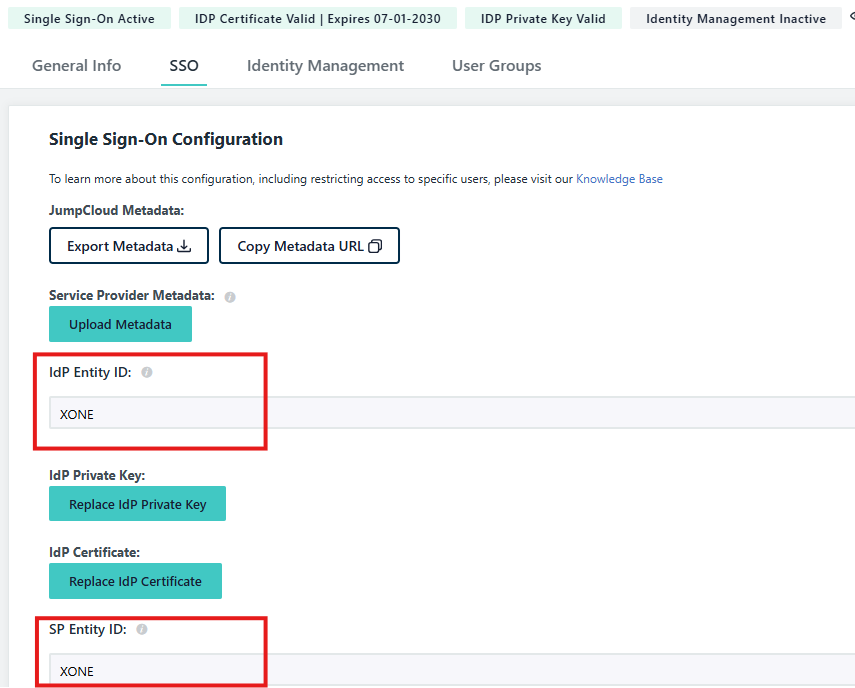Click the Single Sign-On Active status badge
855x688 pixels.
point(89,18)
